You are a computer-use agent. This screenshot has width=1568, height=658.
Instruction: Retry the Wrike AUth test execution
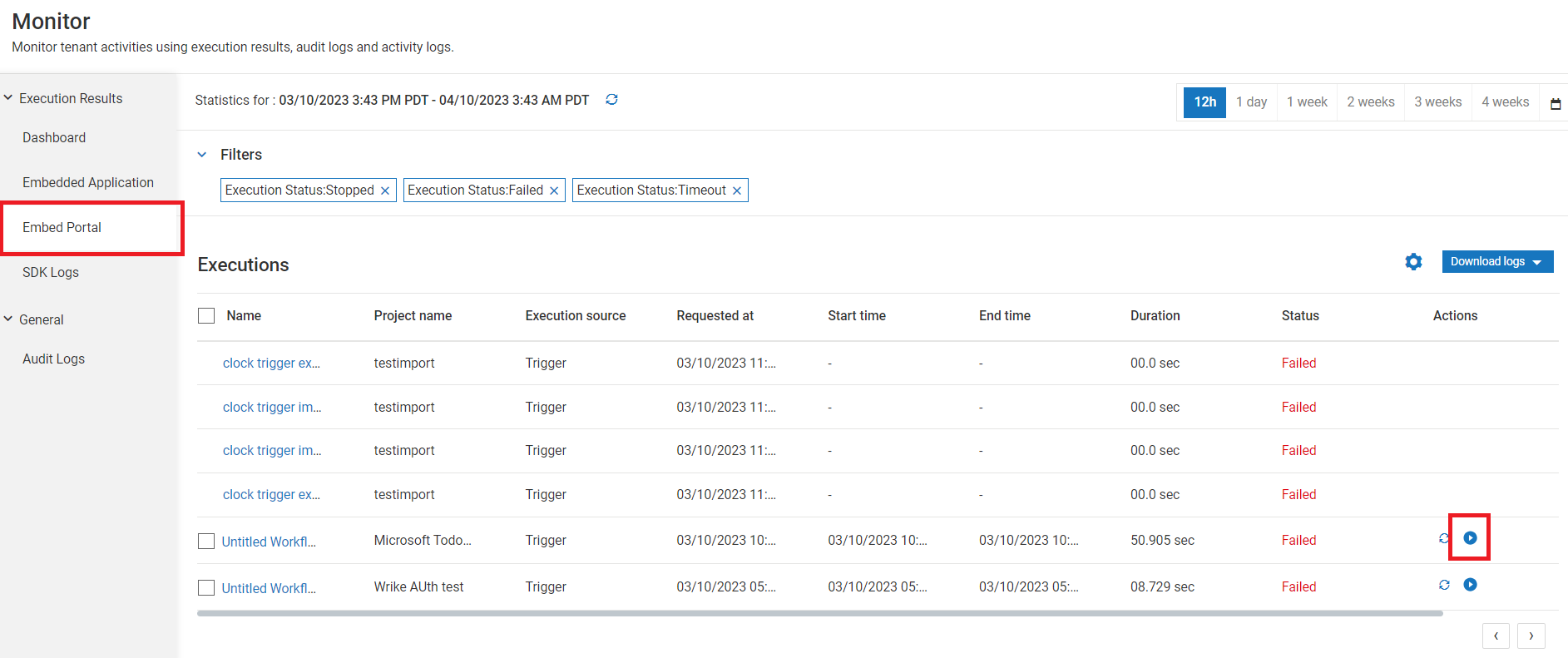[1444, 585]
